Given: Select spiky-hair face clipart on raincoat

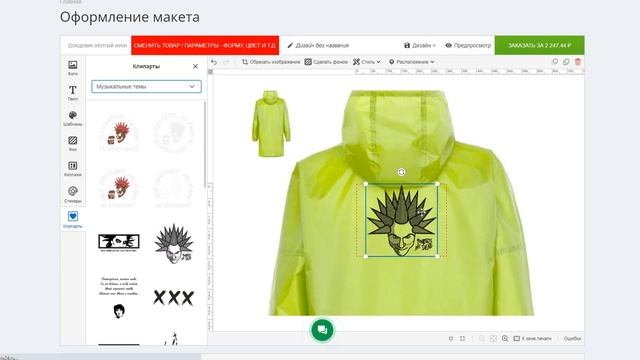Looking at the screenshot, I should [402, 220].
